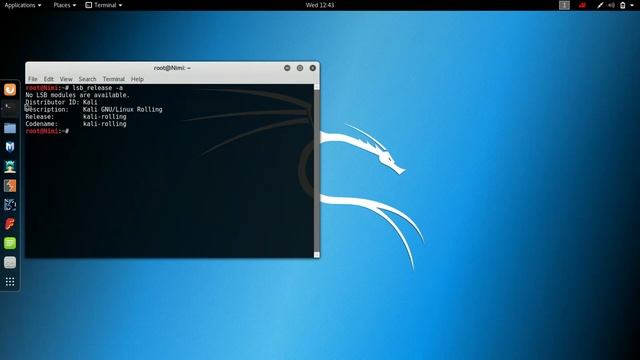640x360 pixels.
Task: Open the Applications menu in top bar
Action: (x=22, y=5)
